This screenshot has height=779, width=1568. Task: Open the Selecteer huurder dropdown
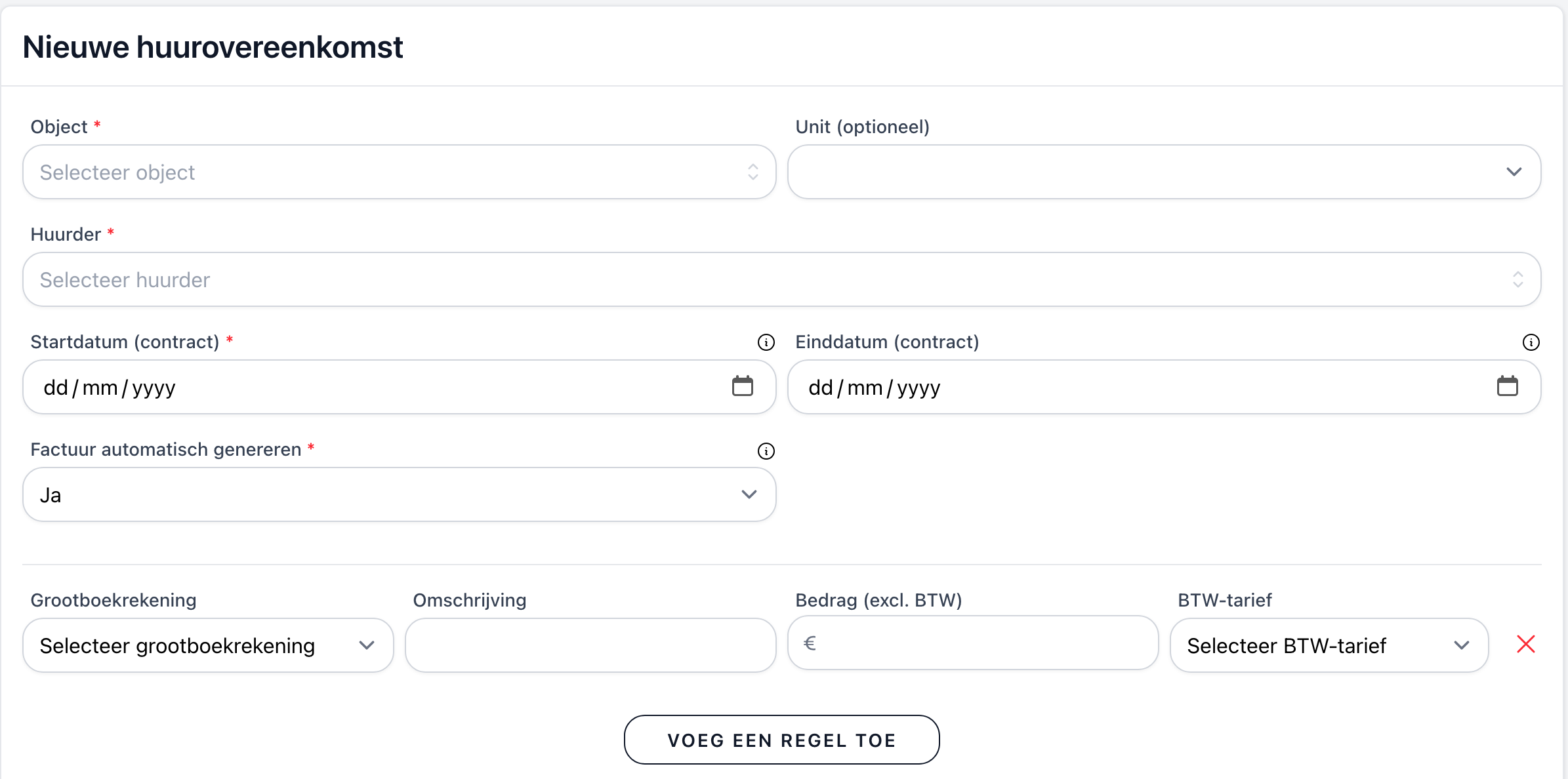[781, 279]
